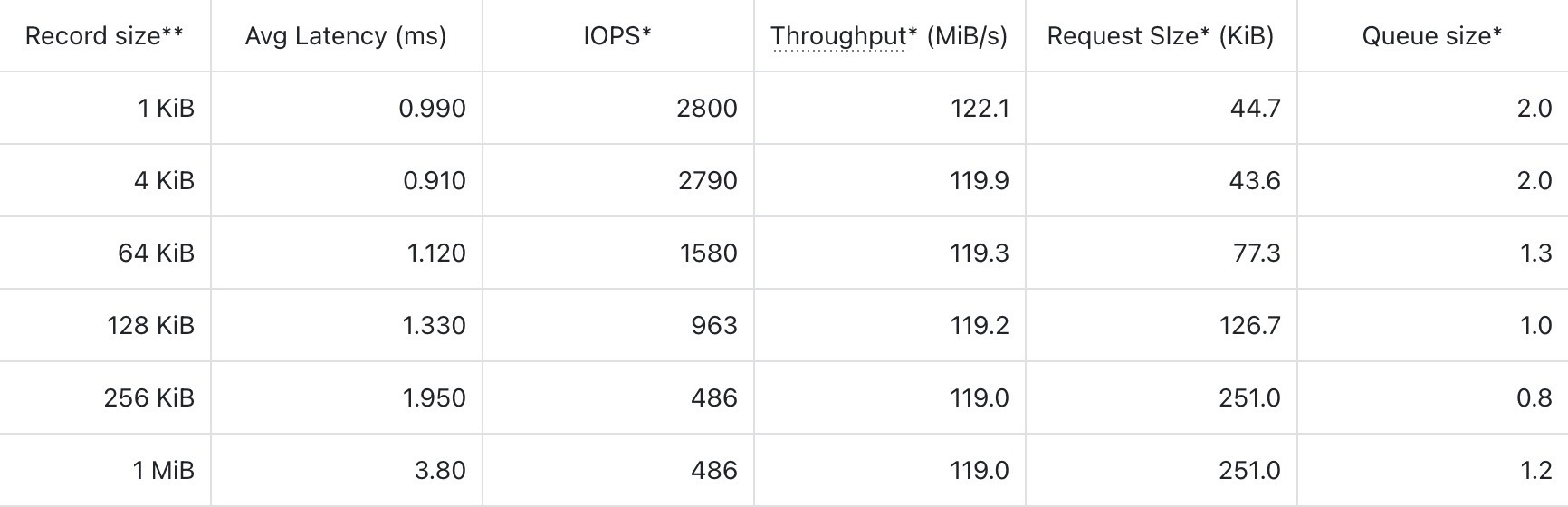
Task: Click the dotted-underlined Throughput header term
Action: tap(838, 36)
